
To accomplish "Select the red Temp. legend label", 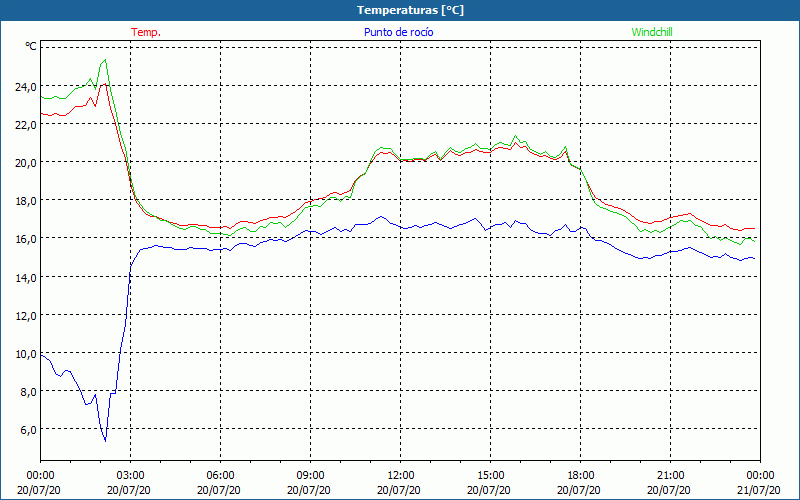I will (x=146, y=32).
